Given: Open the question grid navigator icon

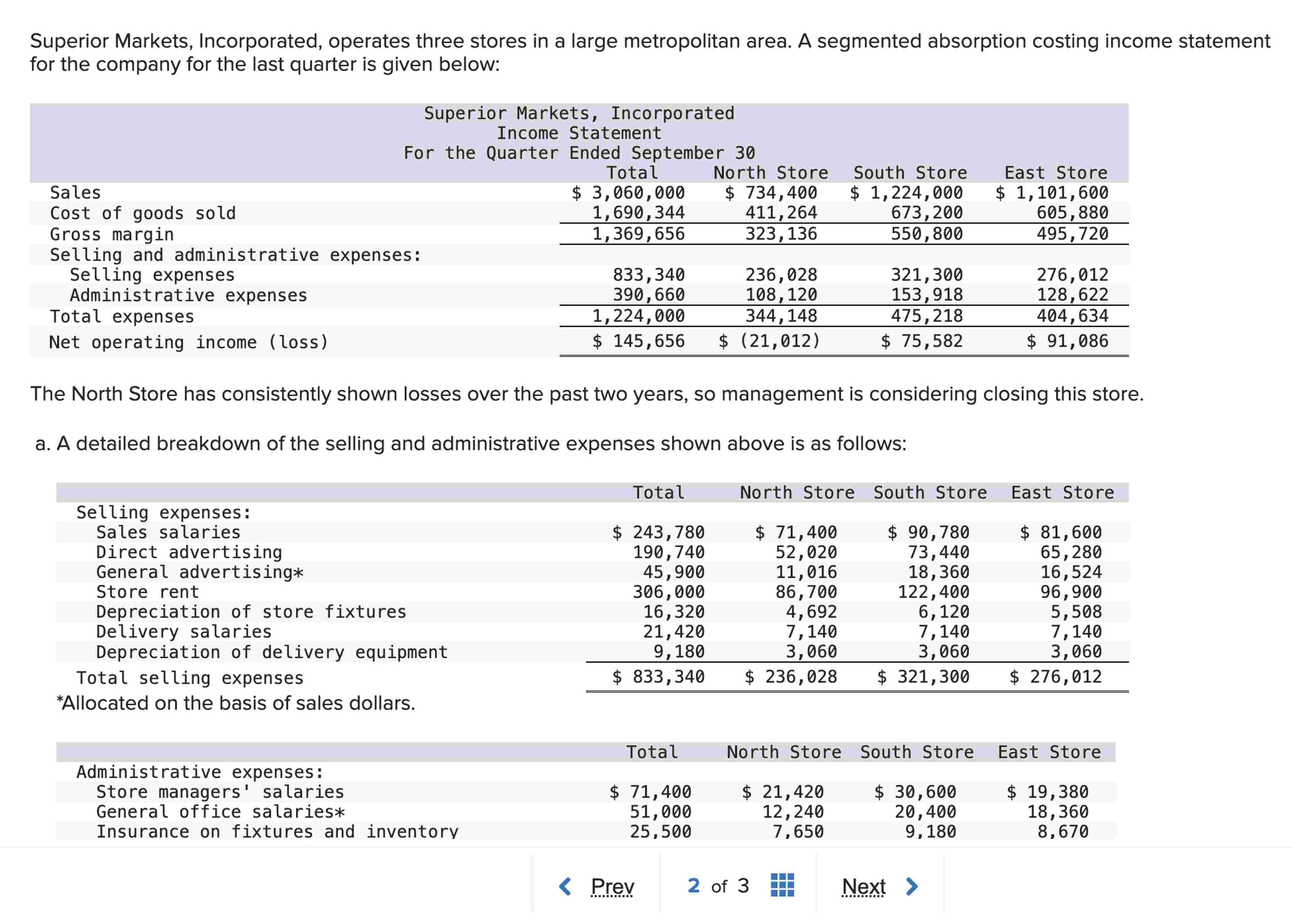Looking at the screenshot, I should click(782, 885).
